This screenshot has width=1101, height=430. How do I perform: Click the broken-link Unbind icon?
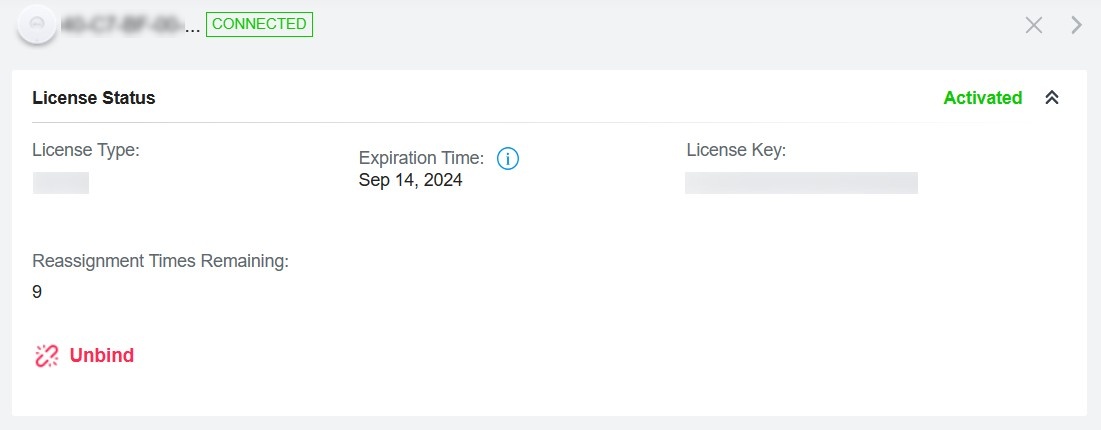click(x=47, y=355)
